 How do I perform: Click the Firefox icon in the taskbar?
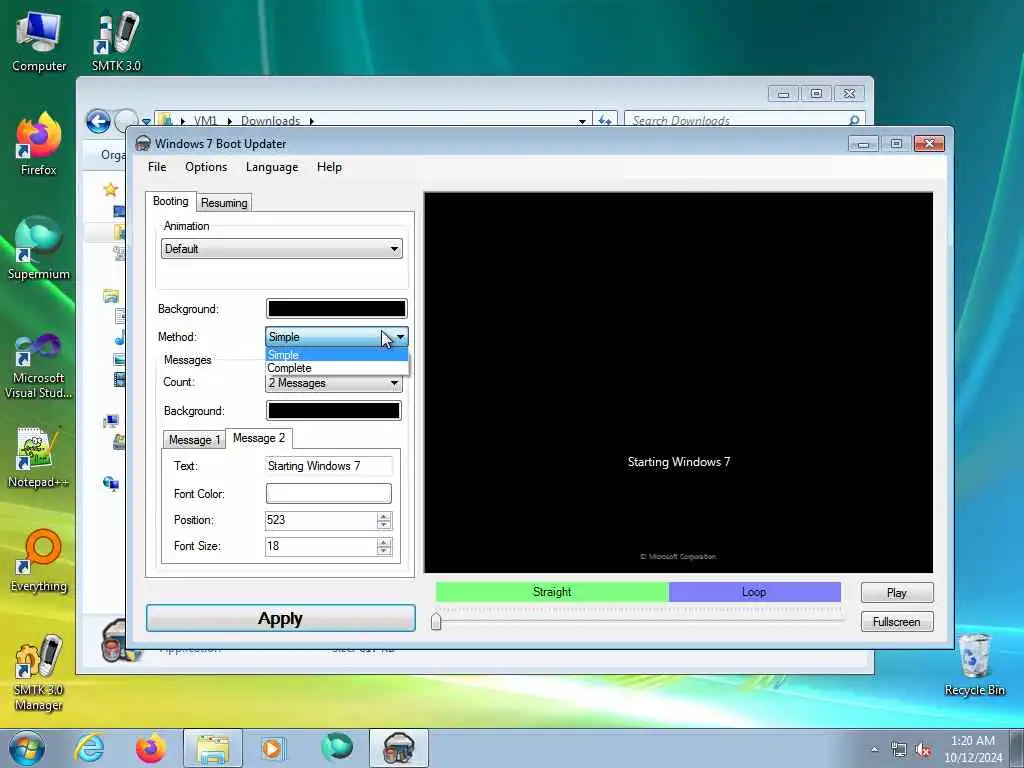coord(150,748)
